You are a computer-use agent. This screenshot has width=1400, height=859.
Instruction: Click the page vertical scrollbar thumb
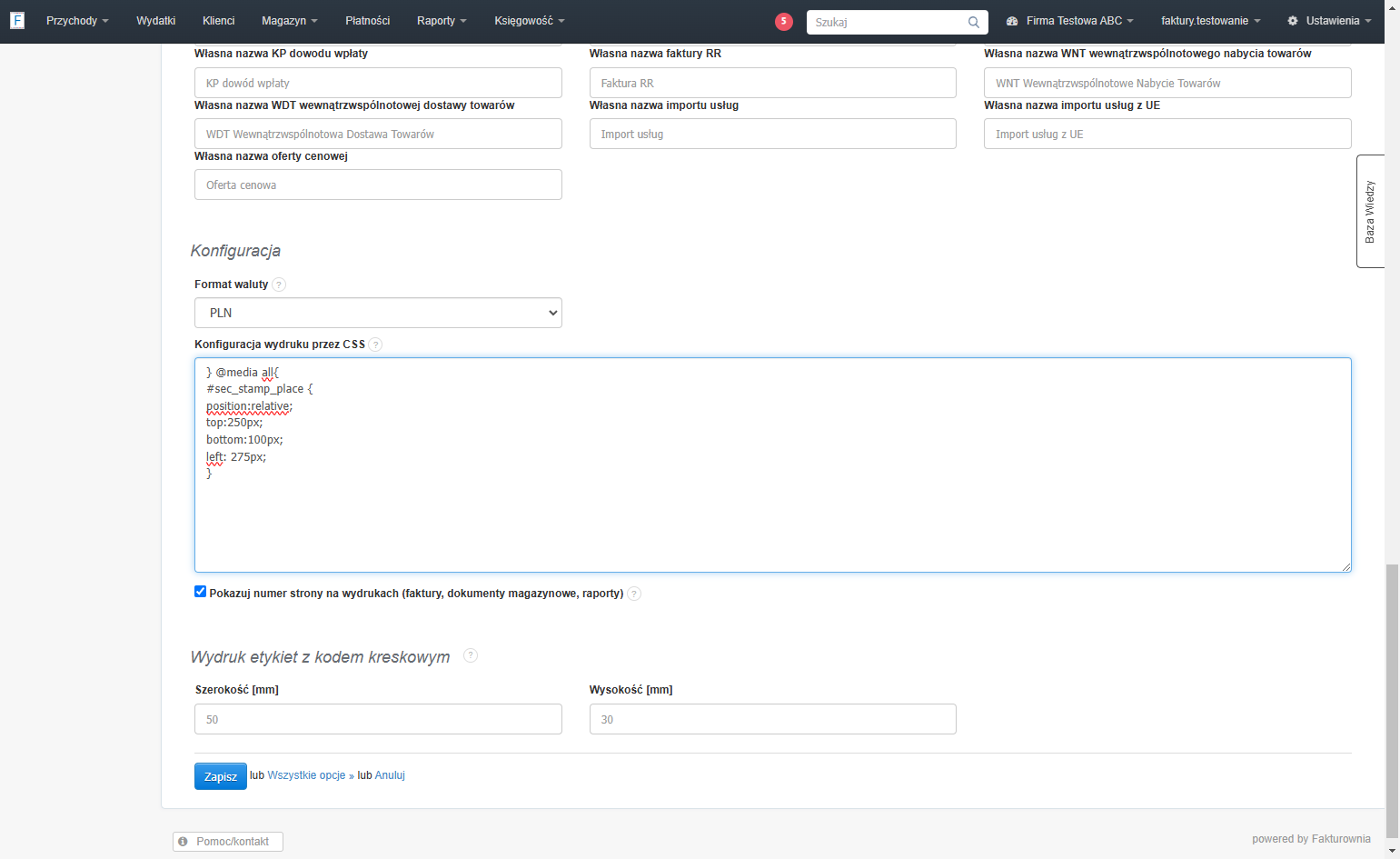pos(1392,700)
